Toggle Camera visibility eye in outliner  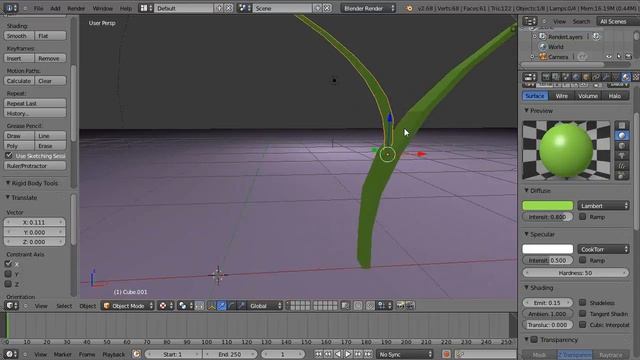(609, 57)
